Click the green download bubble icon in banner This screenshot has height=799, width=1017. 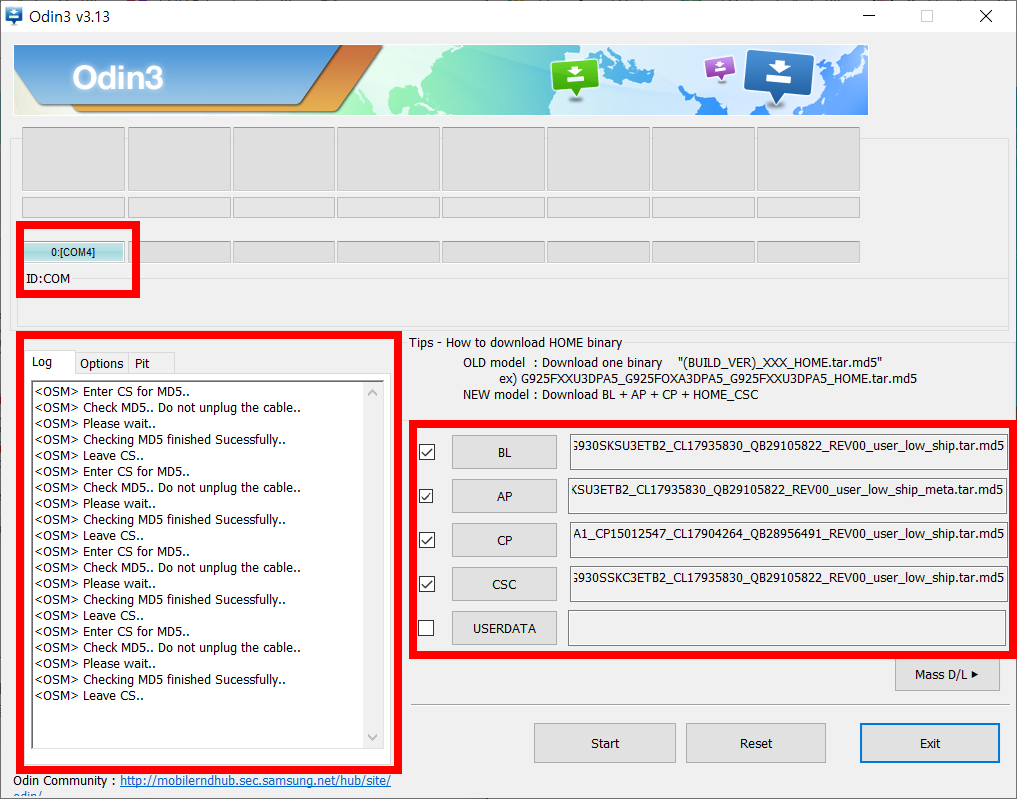pyautogui.click(x=575, y=77)
